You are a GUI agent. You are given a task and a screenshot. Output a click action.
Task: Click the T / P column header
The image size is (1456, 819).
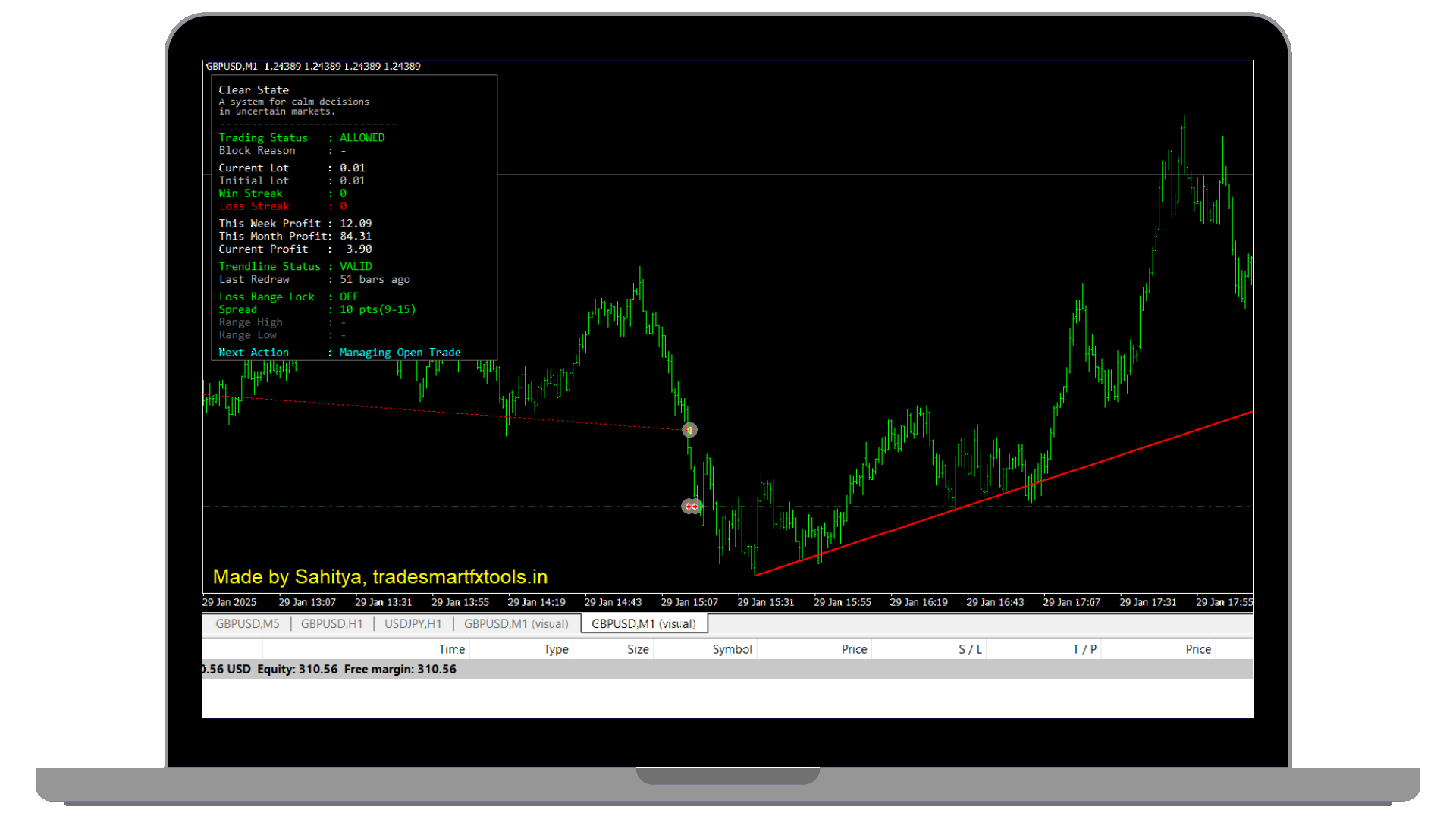click(x=1084, y=649)
